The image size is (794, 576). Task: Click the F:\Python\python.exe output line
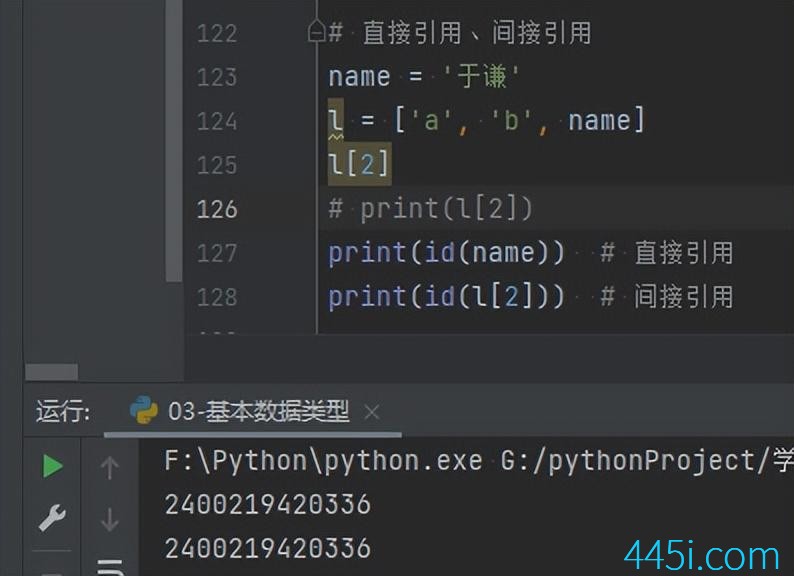[x=479, y=461]
